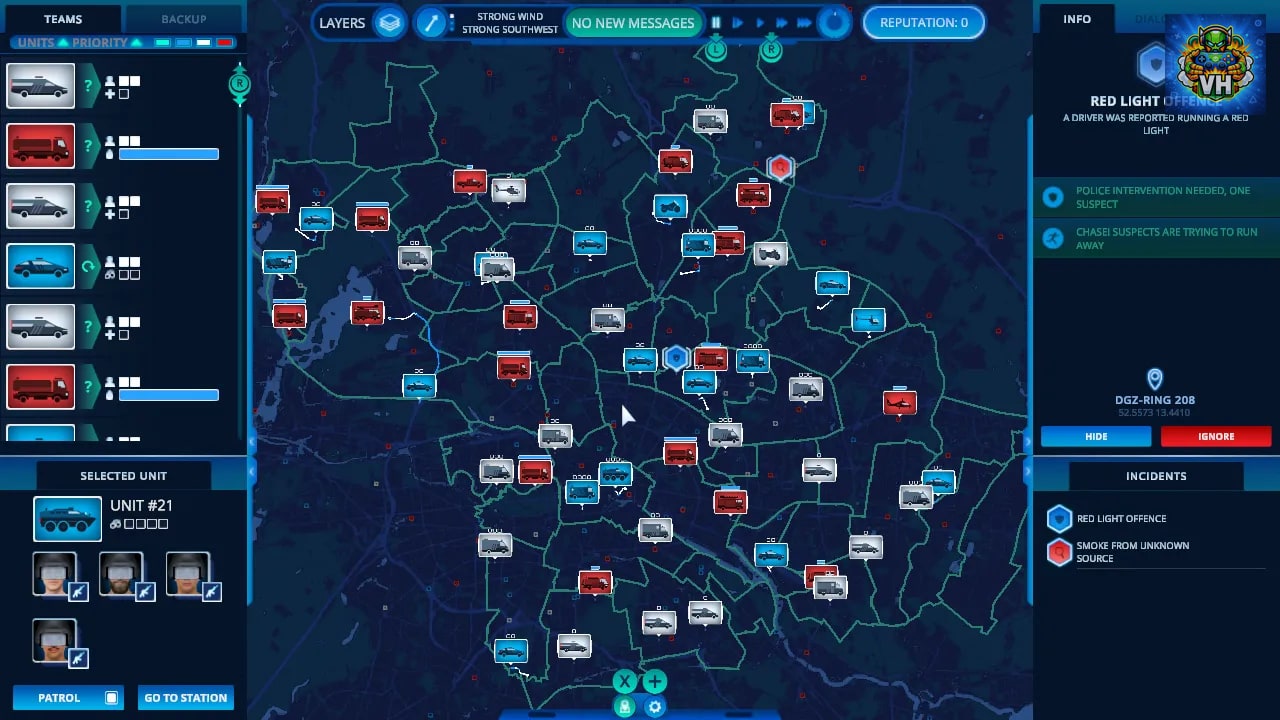This screenshot has width=1280, height=720.
Task: Click the blue shield incident marker on map
Action: click(677, 357)
